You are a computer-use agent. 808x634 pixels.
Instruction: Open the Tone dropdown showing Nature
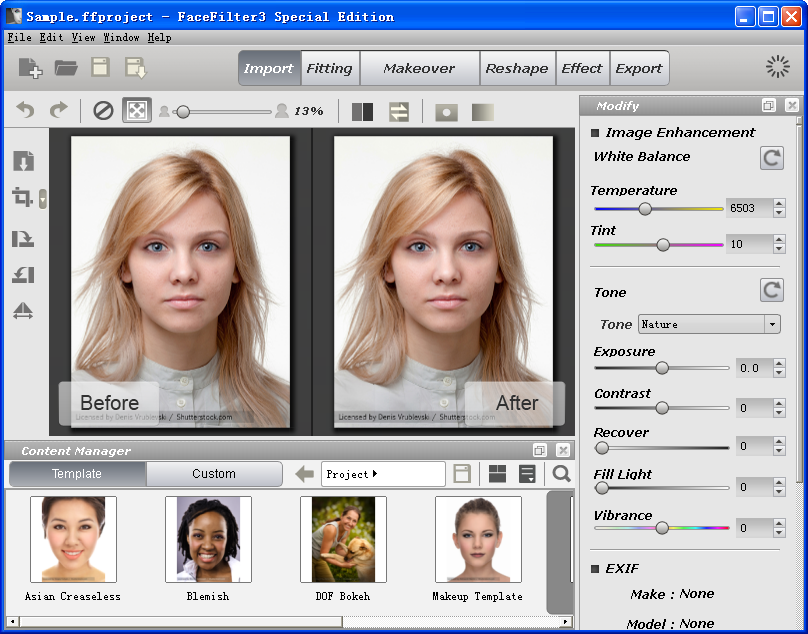click(709, 324)
